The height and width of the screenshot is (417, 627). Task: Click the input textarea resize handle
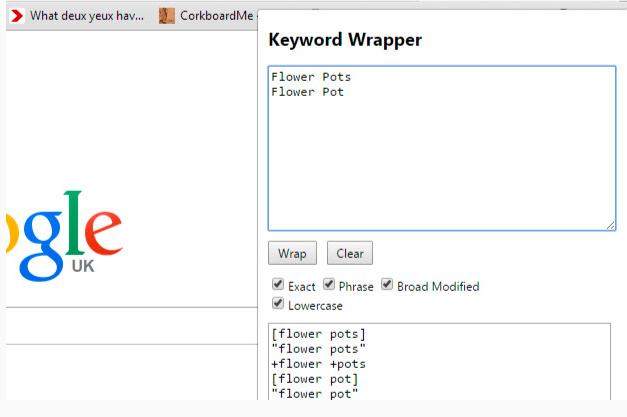coord(610,226)
